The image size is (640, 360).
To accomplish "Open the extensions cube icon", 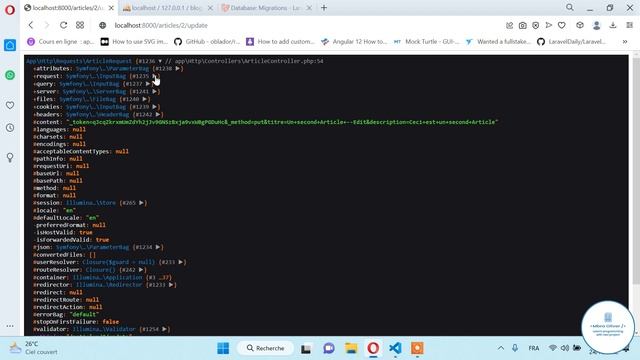I will 580,25.
